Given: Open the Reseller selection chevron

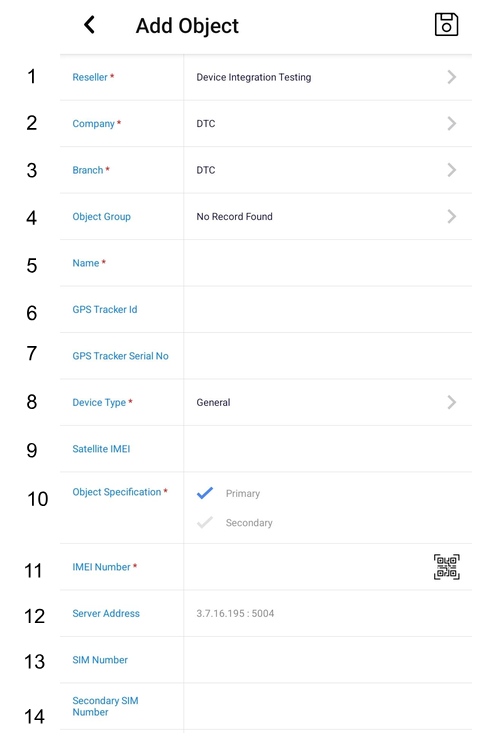Looking at the screenshot, I should 451,77.
